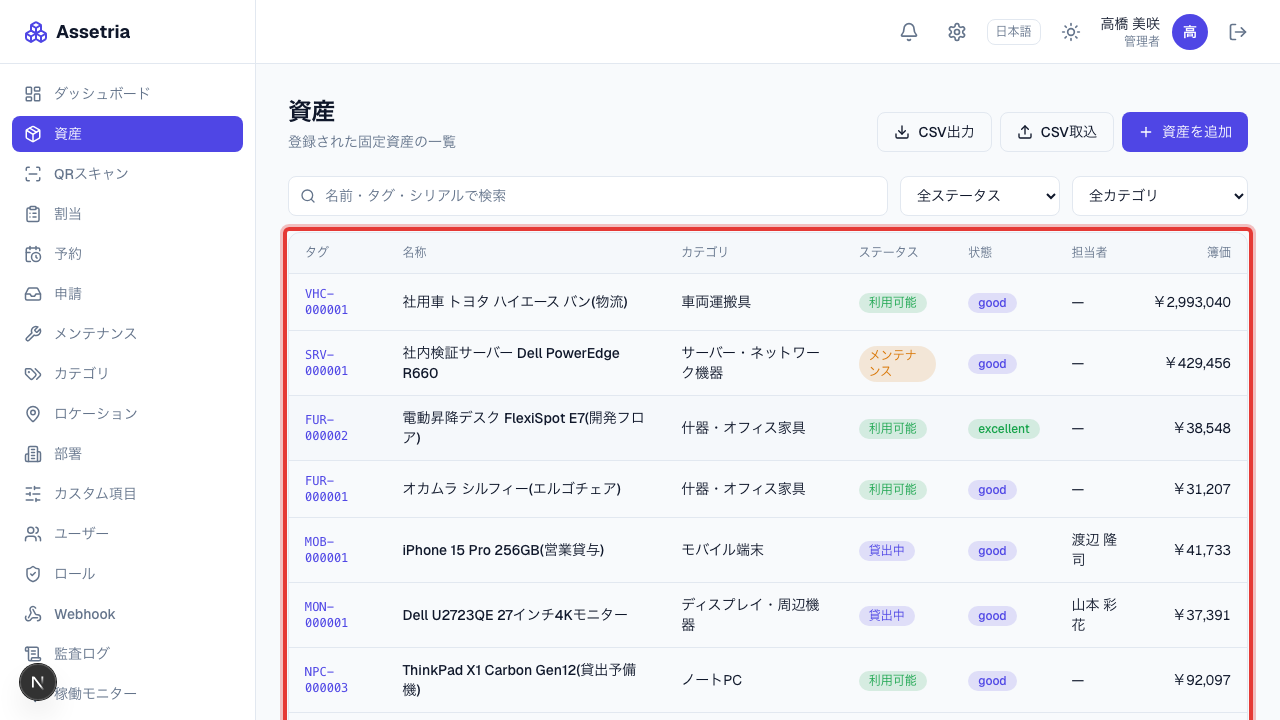Open asset tag NPC-000003

327,680
